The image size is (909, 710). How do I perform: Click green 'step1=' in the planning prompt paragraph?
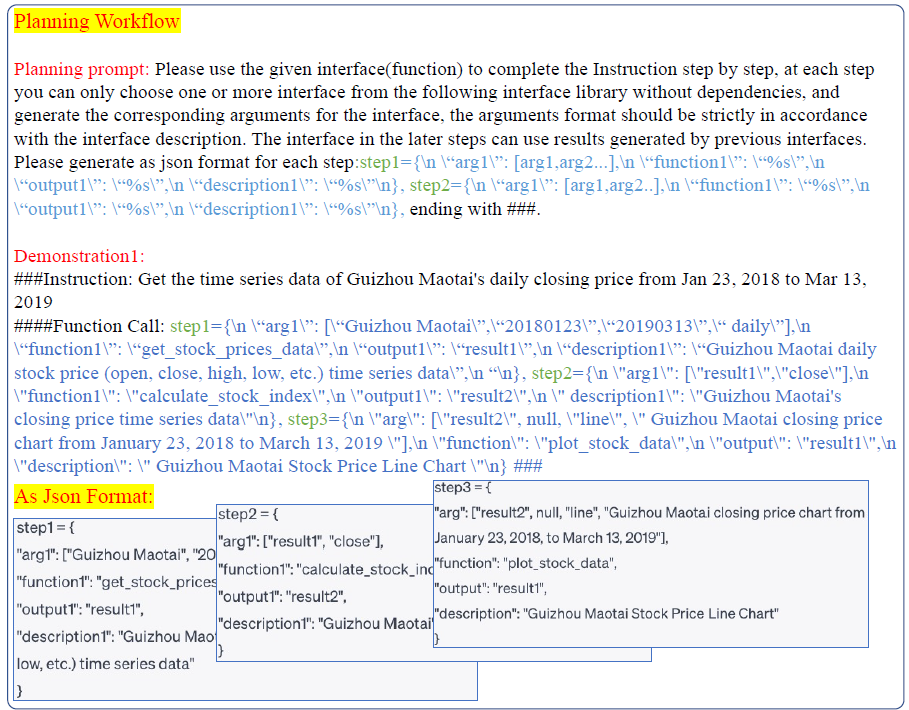coord(387,162)
